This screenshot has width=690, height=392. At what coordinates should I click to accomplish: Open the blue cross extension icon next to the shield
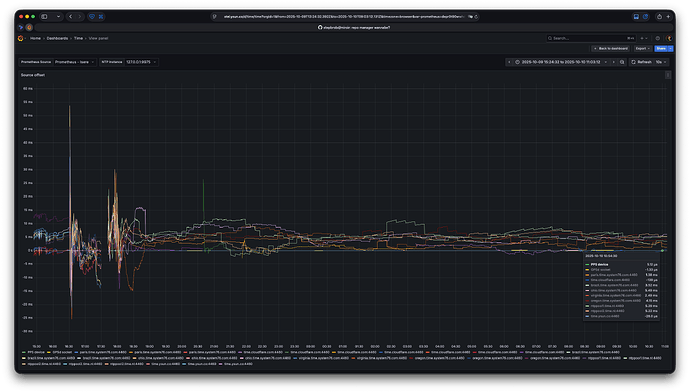[x=101, y=17]
